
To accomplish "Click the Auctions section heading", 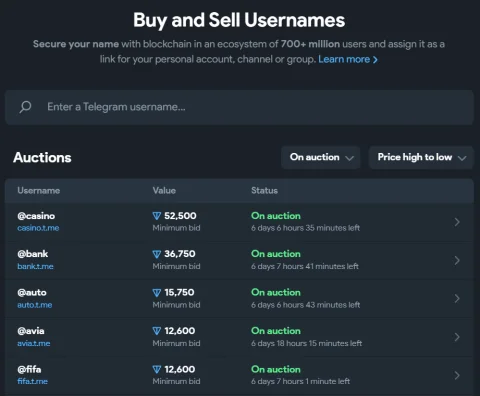I will click(x=42, y=158).
